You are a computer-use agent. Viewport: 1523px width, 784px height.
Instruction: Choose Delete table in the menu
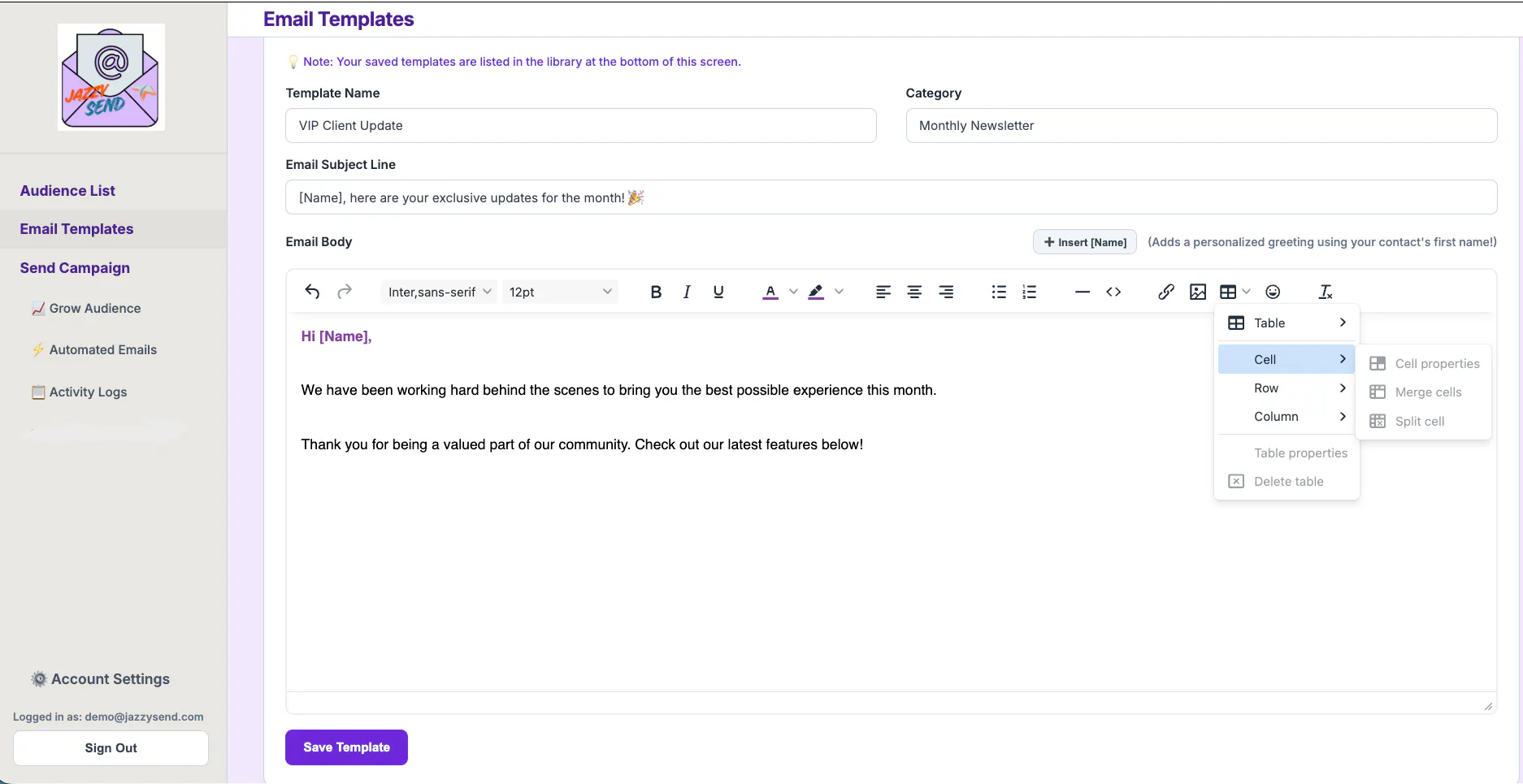[x=1287, y=482]
